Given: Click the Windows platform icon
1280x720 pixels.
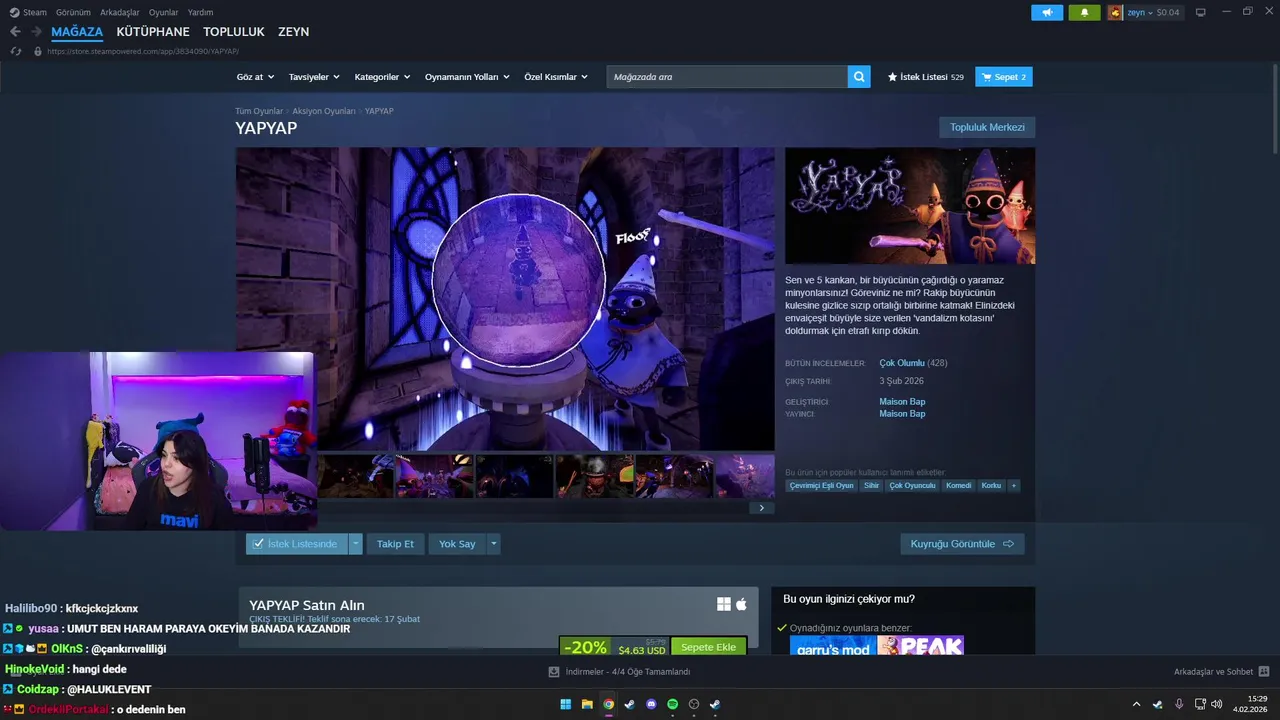Looking at the screenshot, I should click(724, 604).
